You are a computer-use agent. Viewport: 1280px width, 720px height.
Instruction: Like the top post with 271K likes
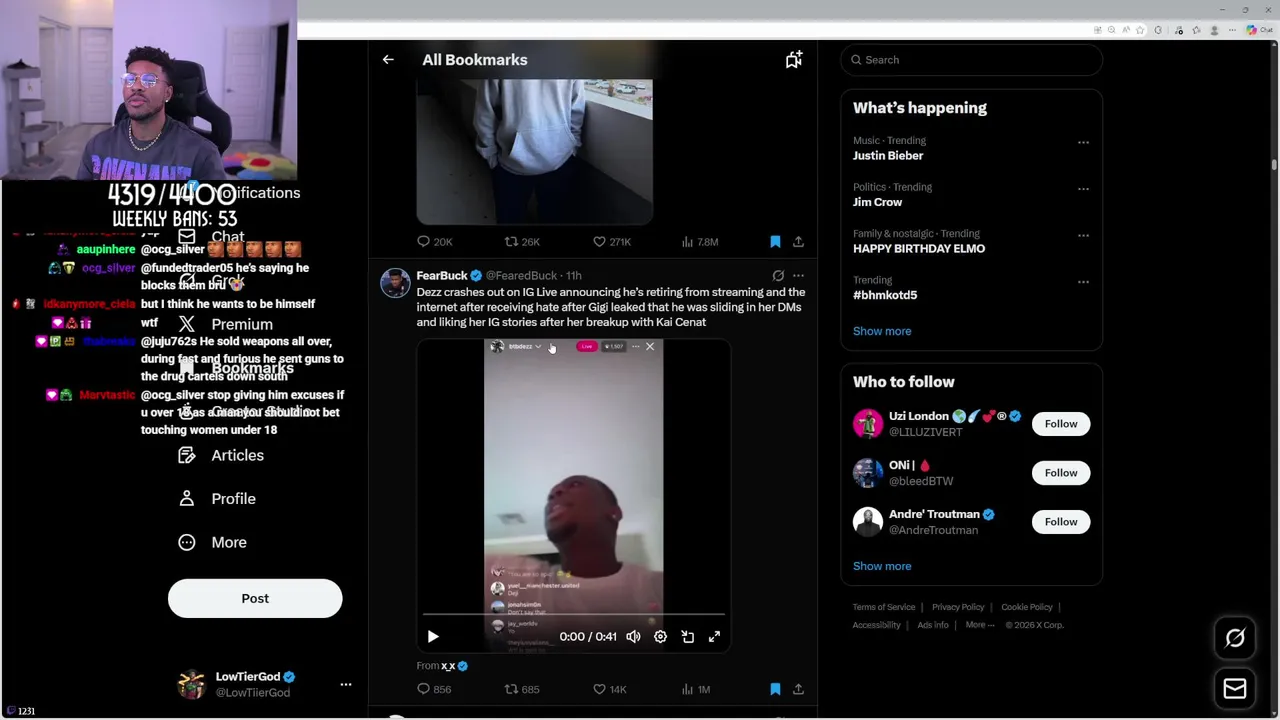pyautogui.click(x=612, y=242)
